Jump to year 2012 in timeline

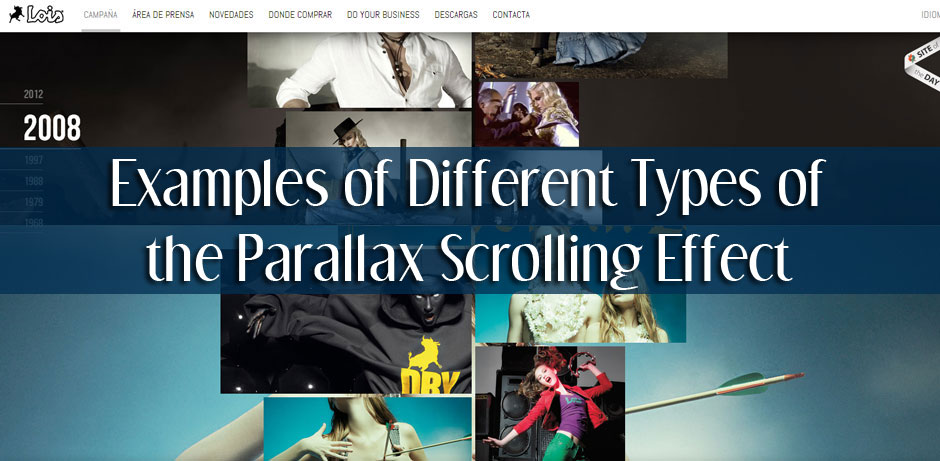click(33, 94)
